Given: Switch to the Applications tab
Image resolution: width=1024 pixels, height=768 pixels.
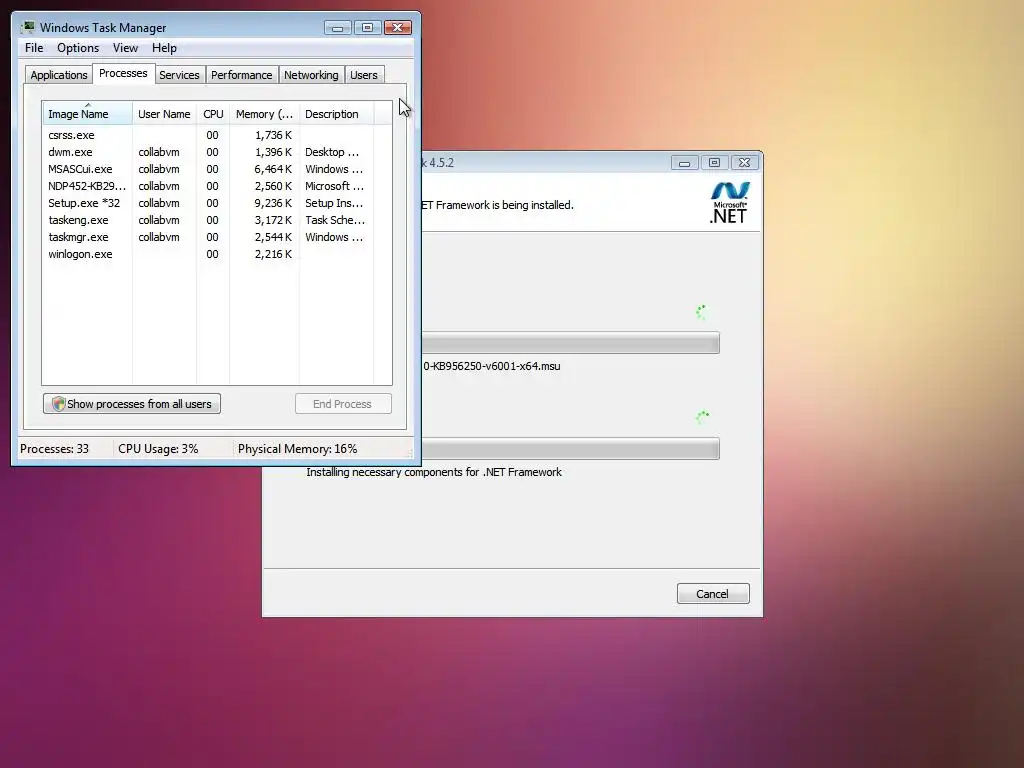Looking at the screenshot, I should click(59, 75).
